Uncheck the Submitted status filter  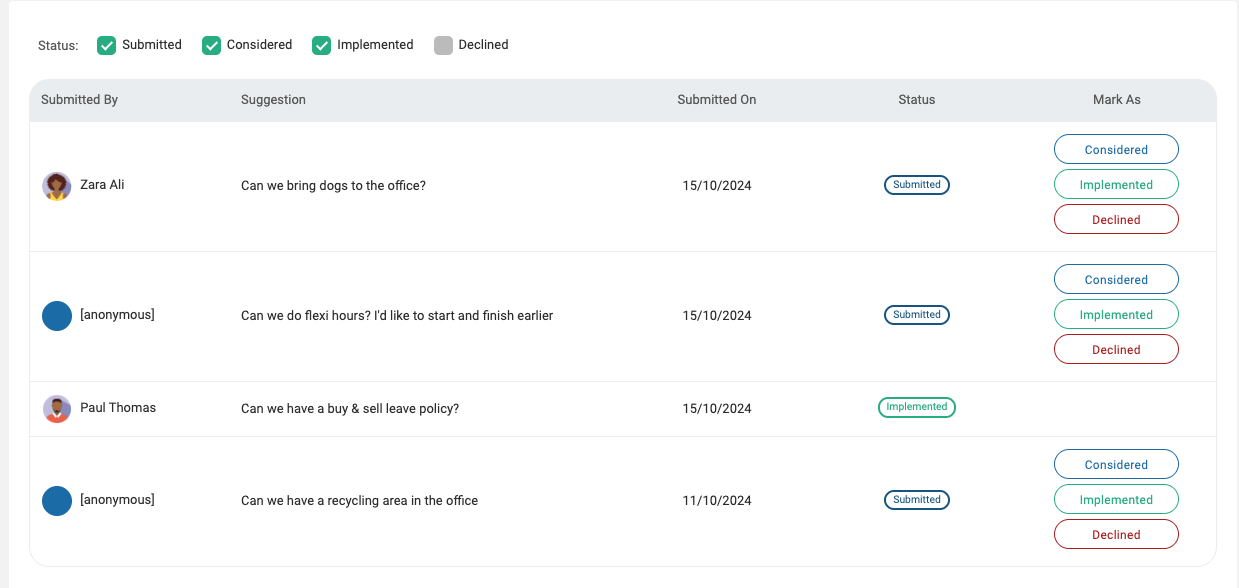(107, 45)
